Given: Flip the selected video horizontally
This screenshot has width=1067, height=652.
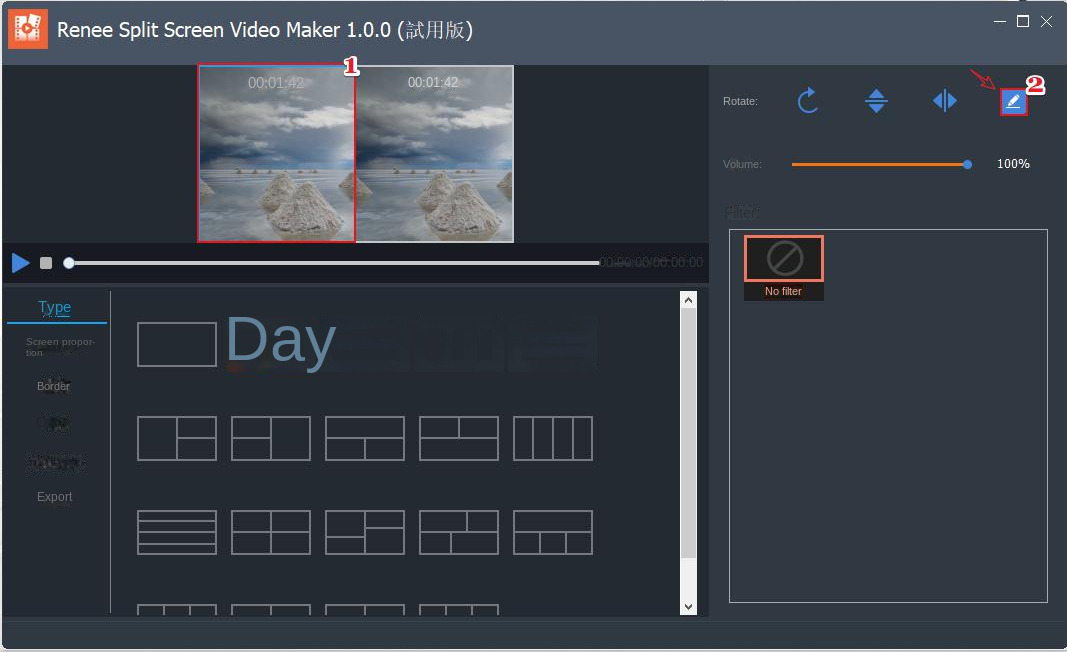Looking at the screenshot, I should point(944,100).
